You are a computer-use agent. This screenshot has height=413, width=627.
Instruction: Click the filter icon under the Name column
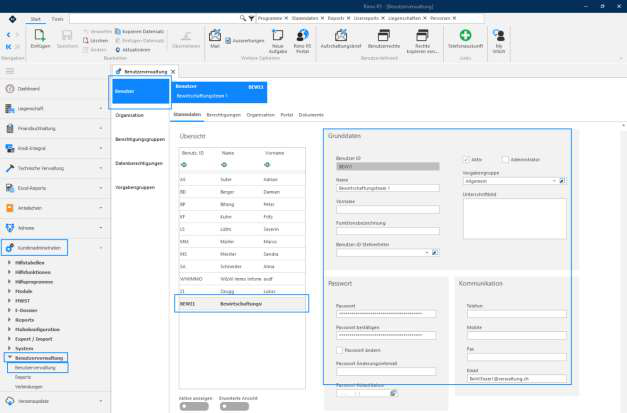(x=224, y=165)
